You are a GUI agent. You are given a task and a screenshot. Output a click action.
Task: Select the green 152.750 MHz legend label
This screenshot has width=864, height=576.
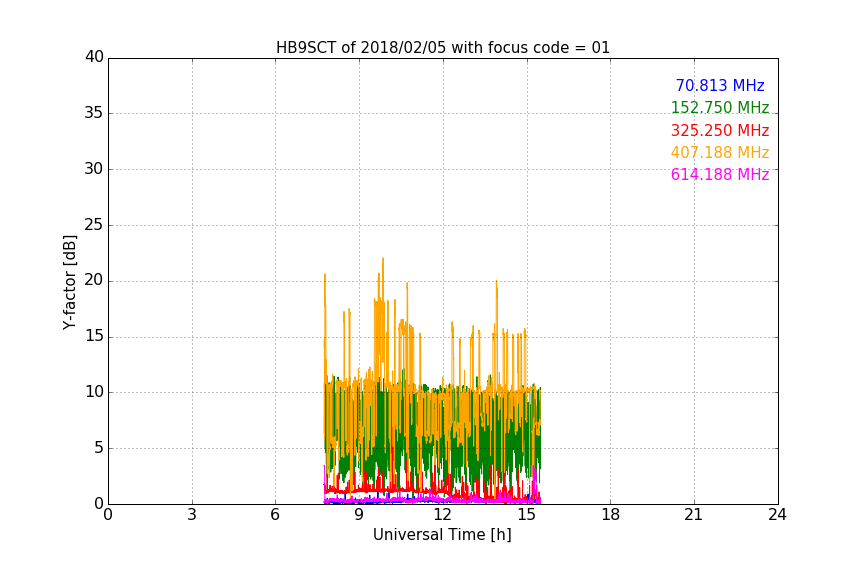coord(720,107)
